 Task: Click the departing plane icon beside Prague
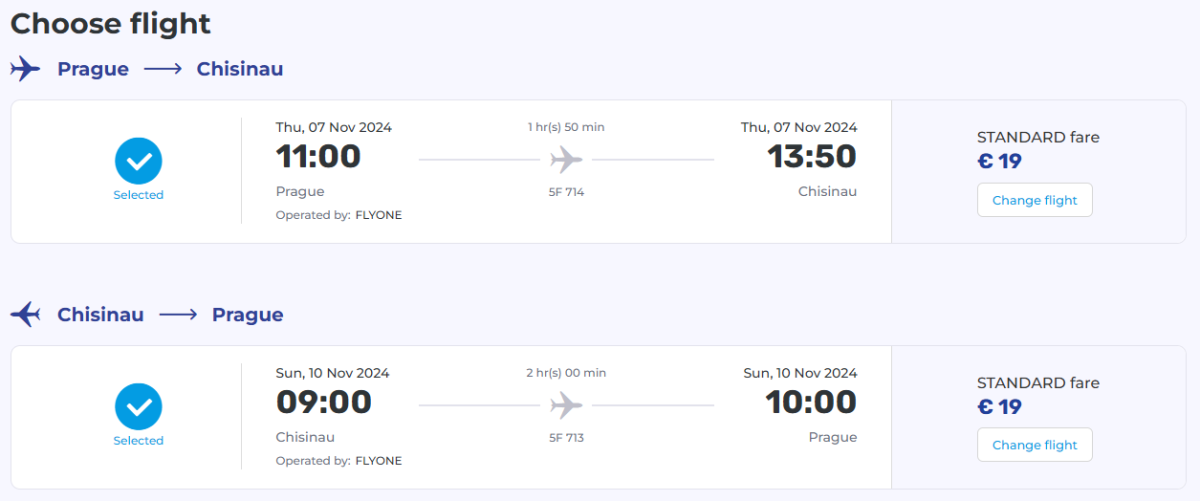coord(25,69)
